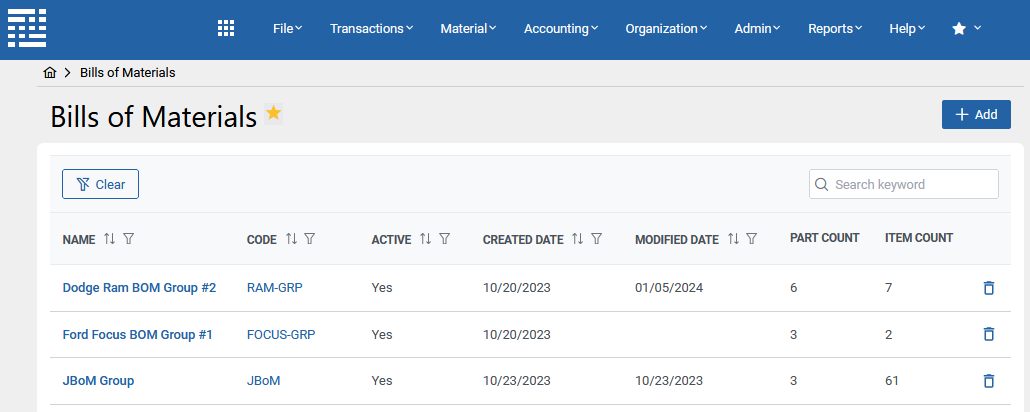Click the PART COUNT column header

824,238
